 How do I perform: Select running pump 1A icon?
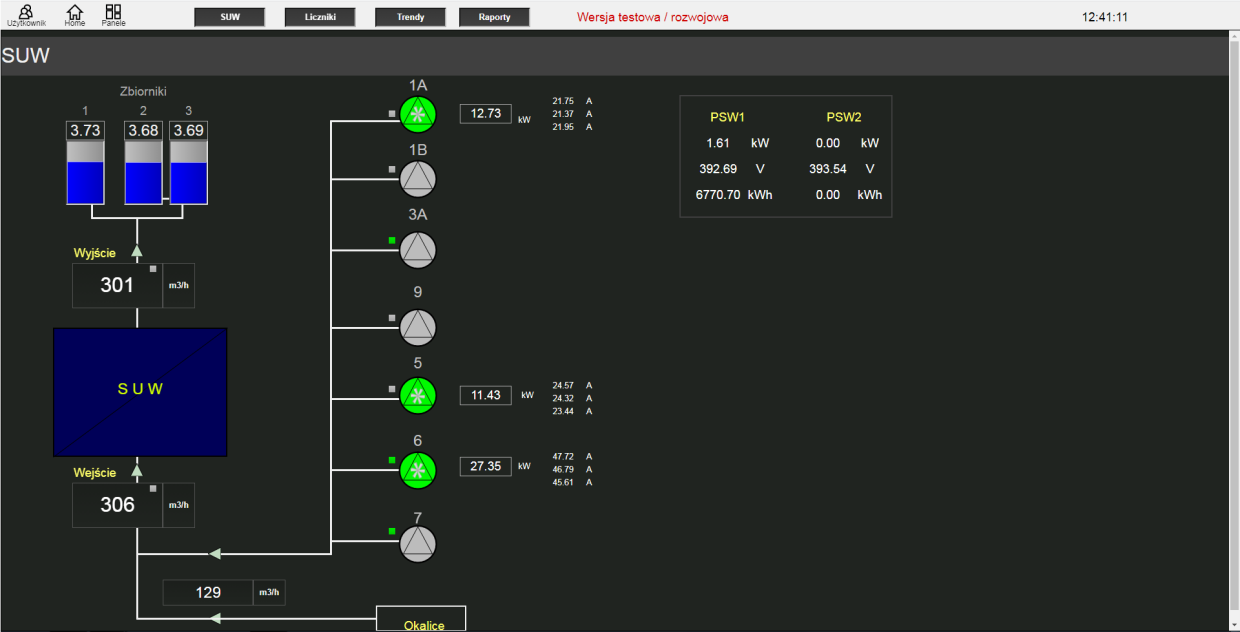[418, 114]
